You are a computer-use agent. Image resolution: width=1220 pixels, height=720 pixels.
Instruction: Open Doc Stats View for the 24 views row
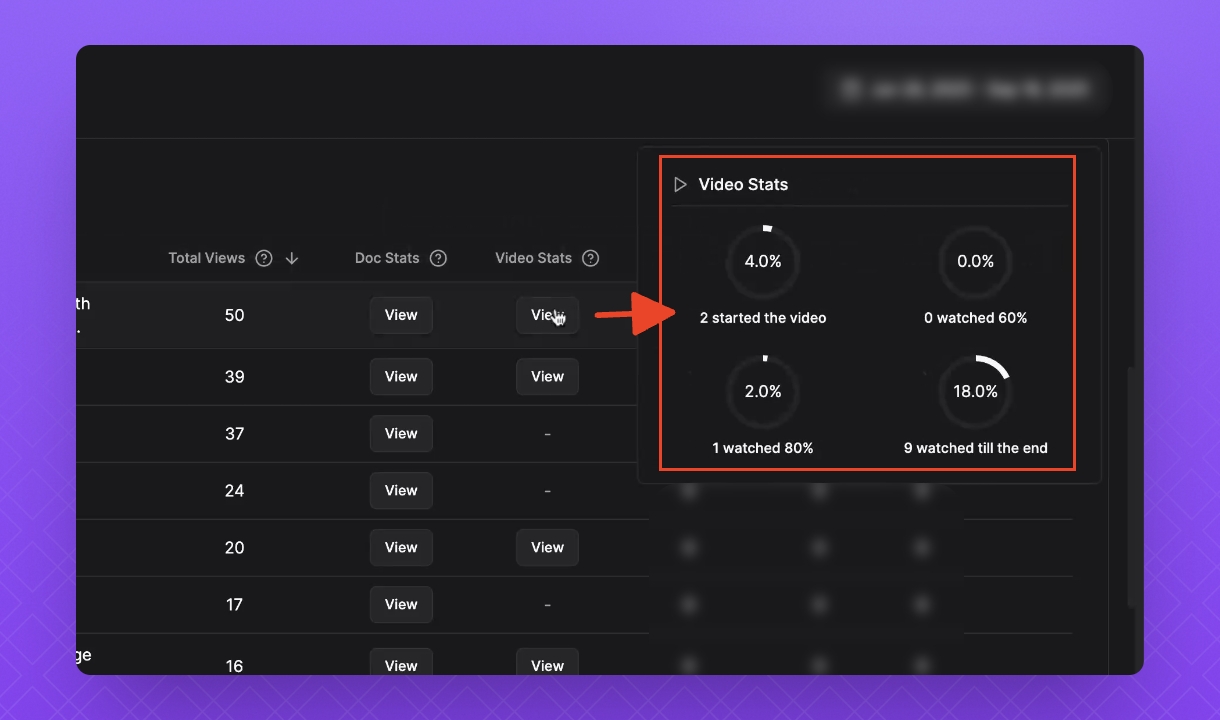[401, 491]
